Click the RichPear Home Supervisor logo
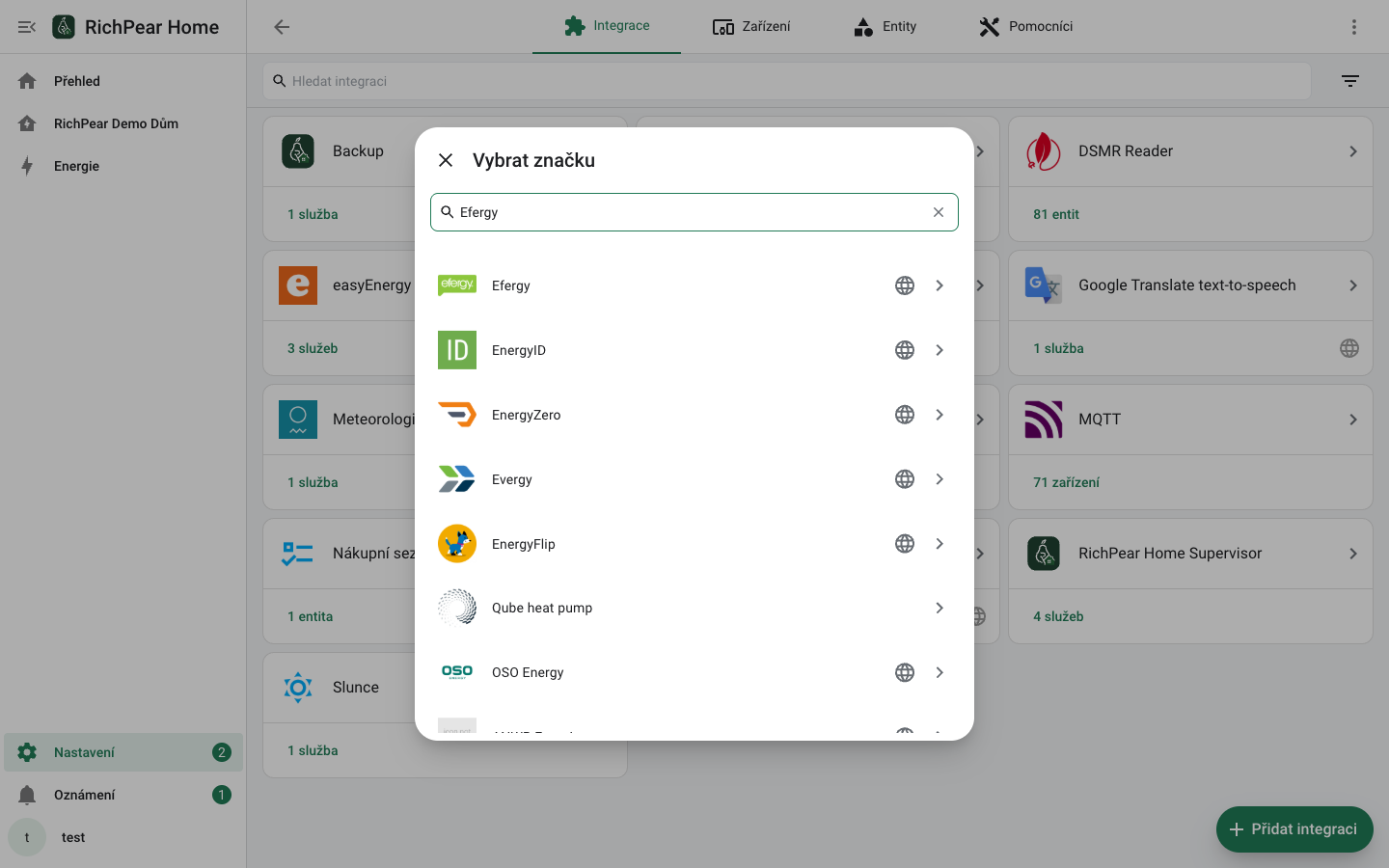 click(x=1044, y=554)
